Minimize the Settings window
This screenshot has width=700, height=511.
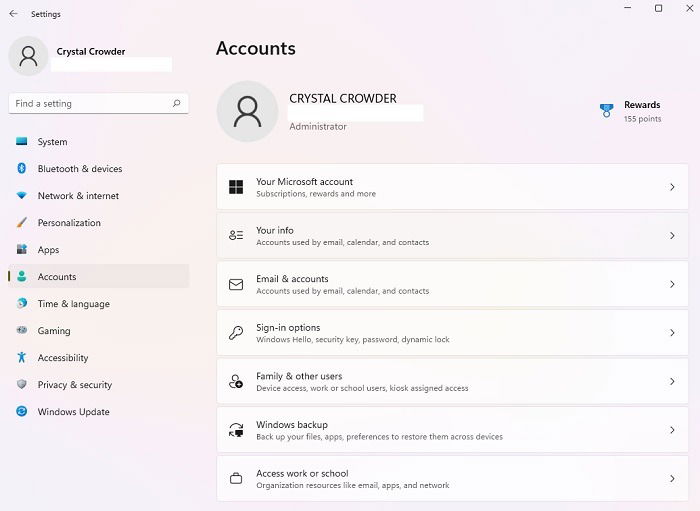(x=628, y=8)
